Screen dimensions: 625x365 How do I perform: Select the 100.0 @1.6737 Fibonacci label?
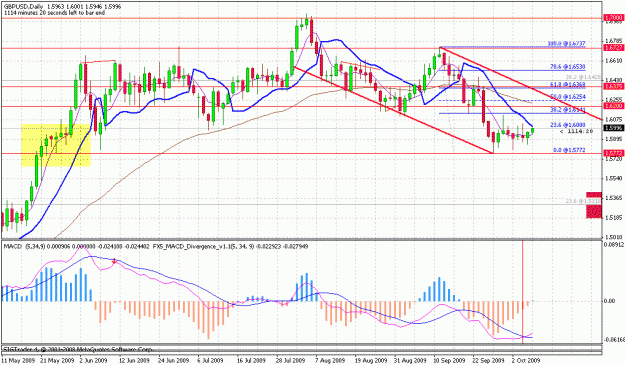click(x=566, y=44)
